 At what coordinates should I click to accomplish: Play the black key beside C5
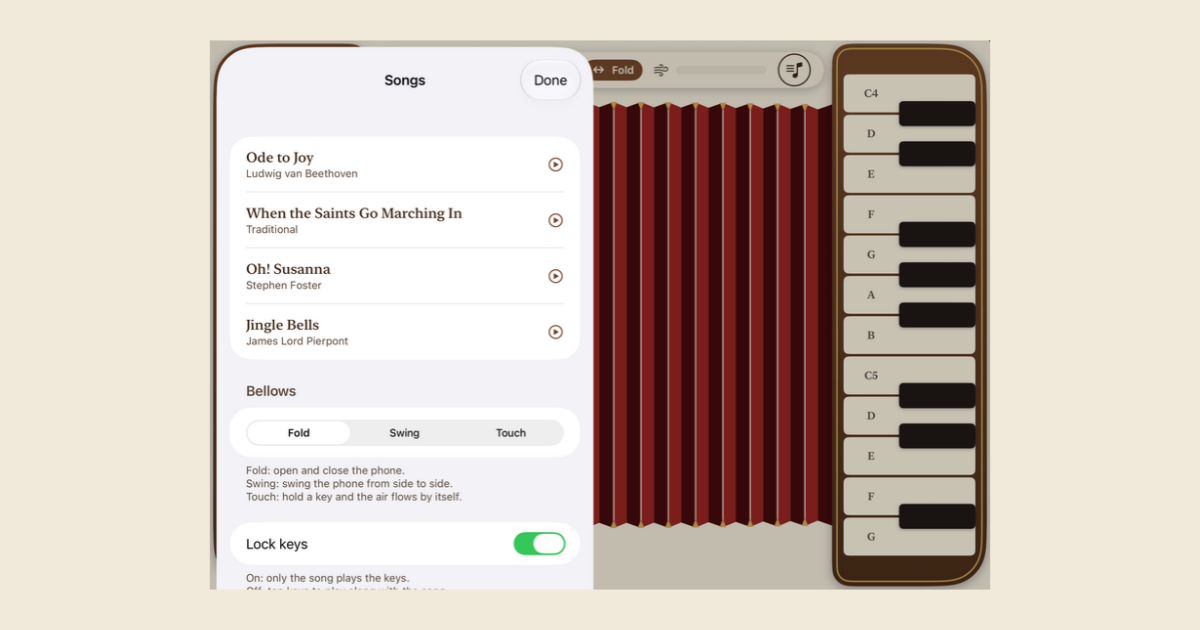pyautogui.click(x=937, y=396)
